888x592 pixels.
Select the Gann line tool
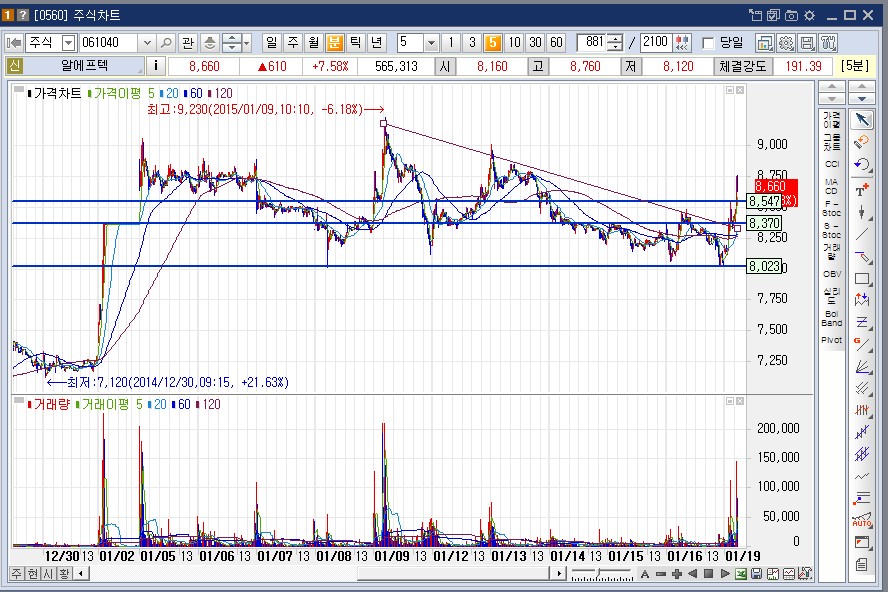coord(861,344)
